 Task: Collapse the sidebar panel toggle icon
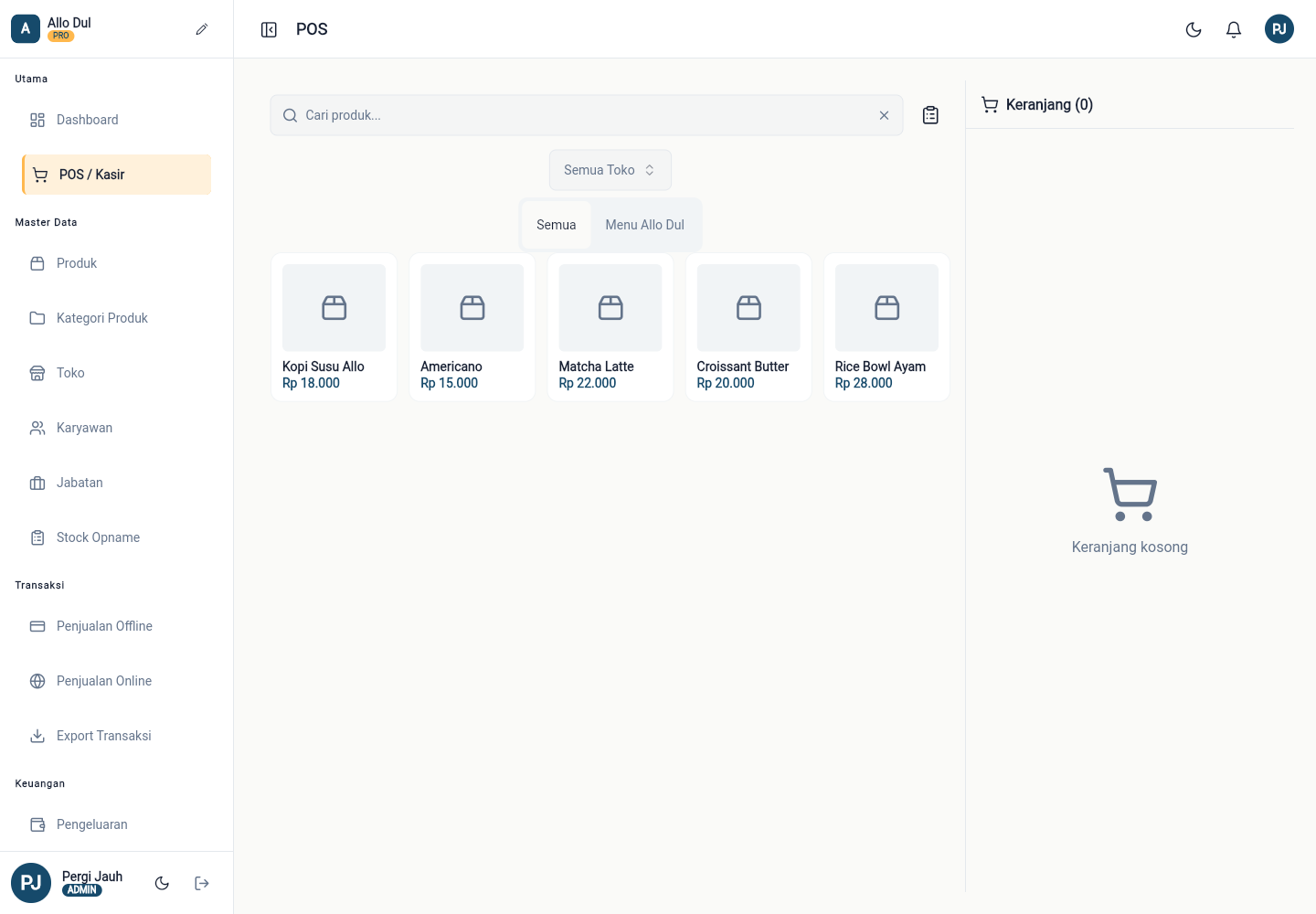(x=269, y=30)
